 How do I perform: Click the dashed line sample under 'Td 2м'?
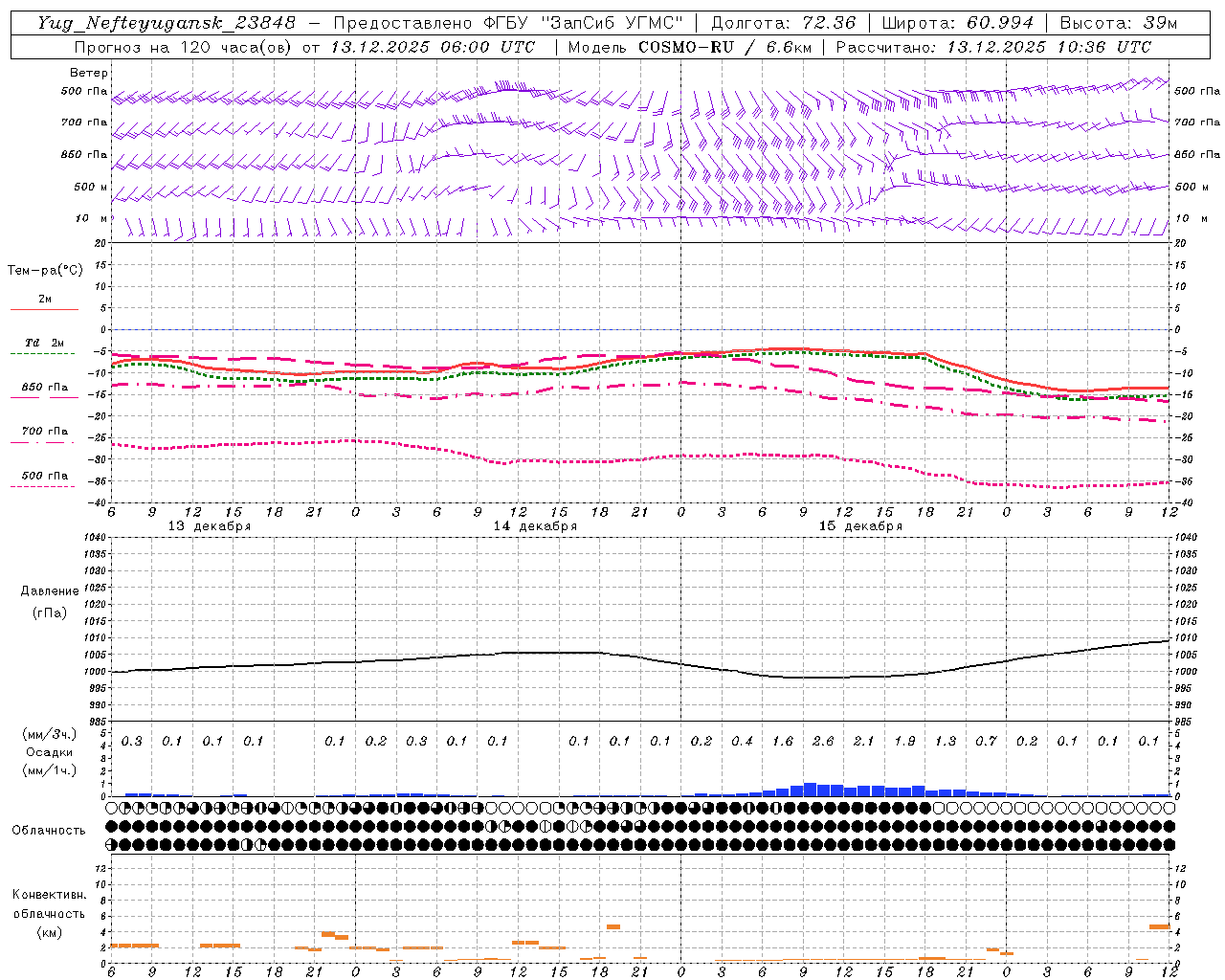coord(44,353)
